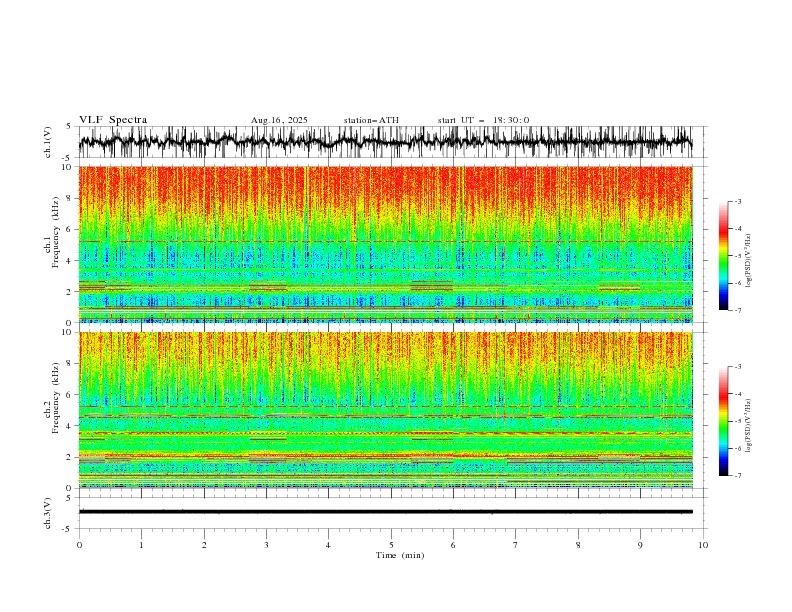The image size is (792, 612).
Task: Click the ch.3 voltage waveform trace
Action: (386, 512)
